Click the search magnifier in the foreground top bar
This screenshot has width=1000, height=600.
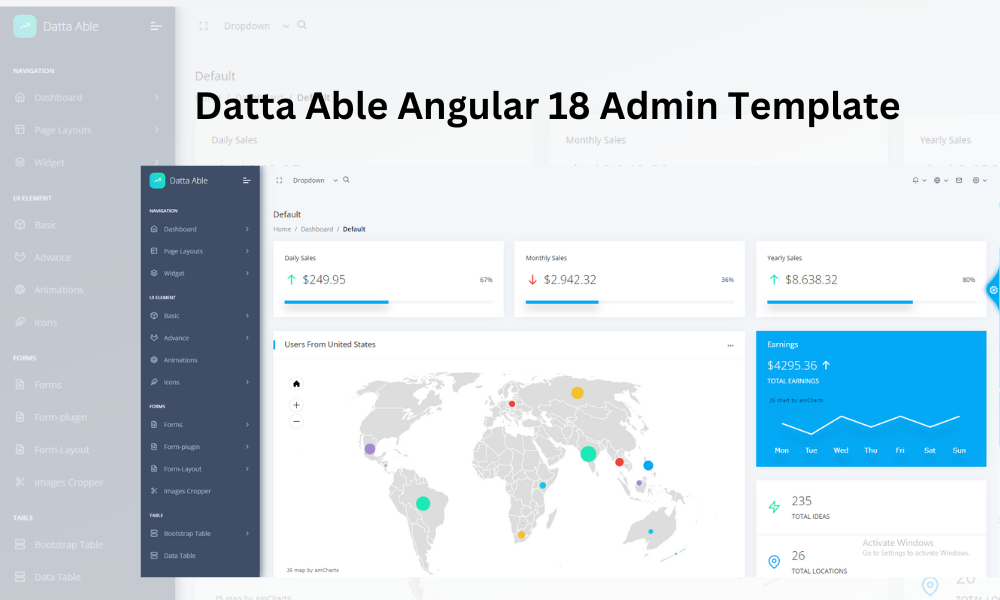(x=346, y=180)
